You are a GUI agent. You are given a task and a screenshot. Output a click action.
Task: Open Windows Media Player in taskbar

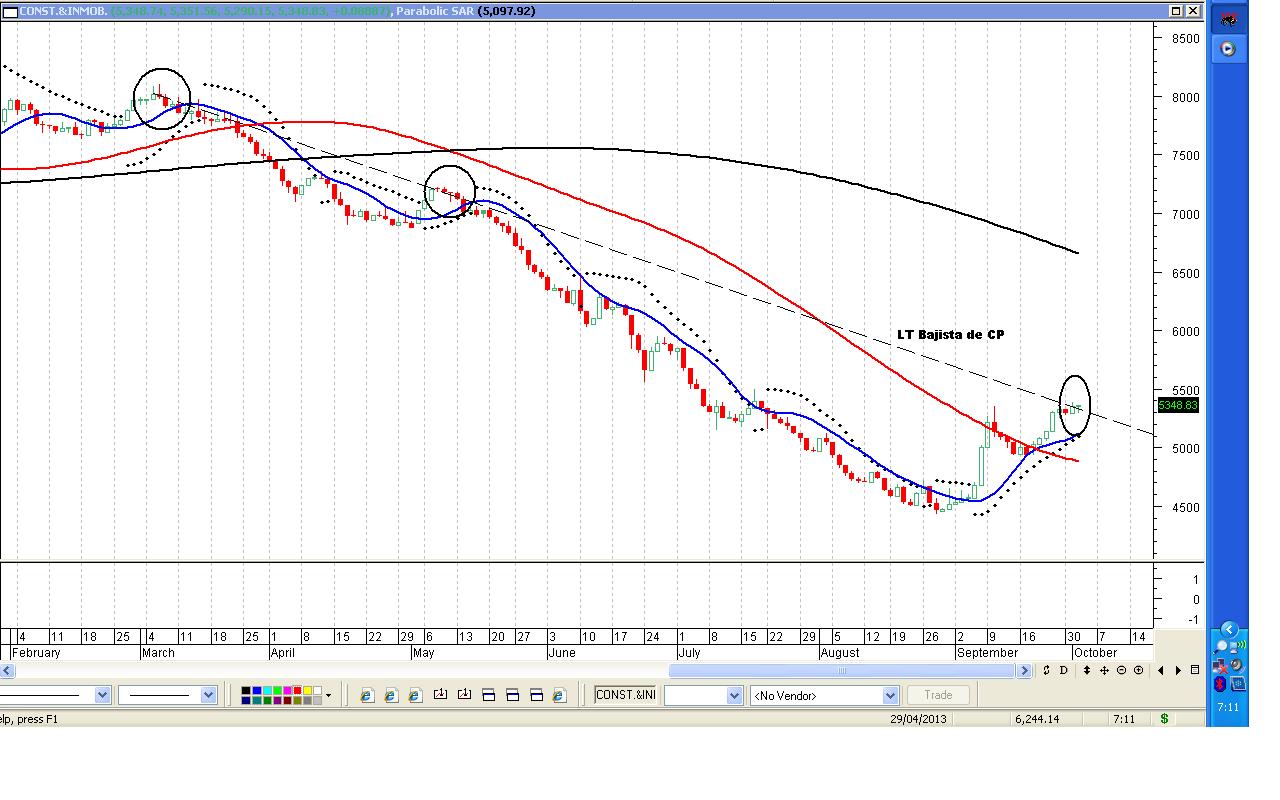point(1228,49)
